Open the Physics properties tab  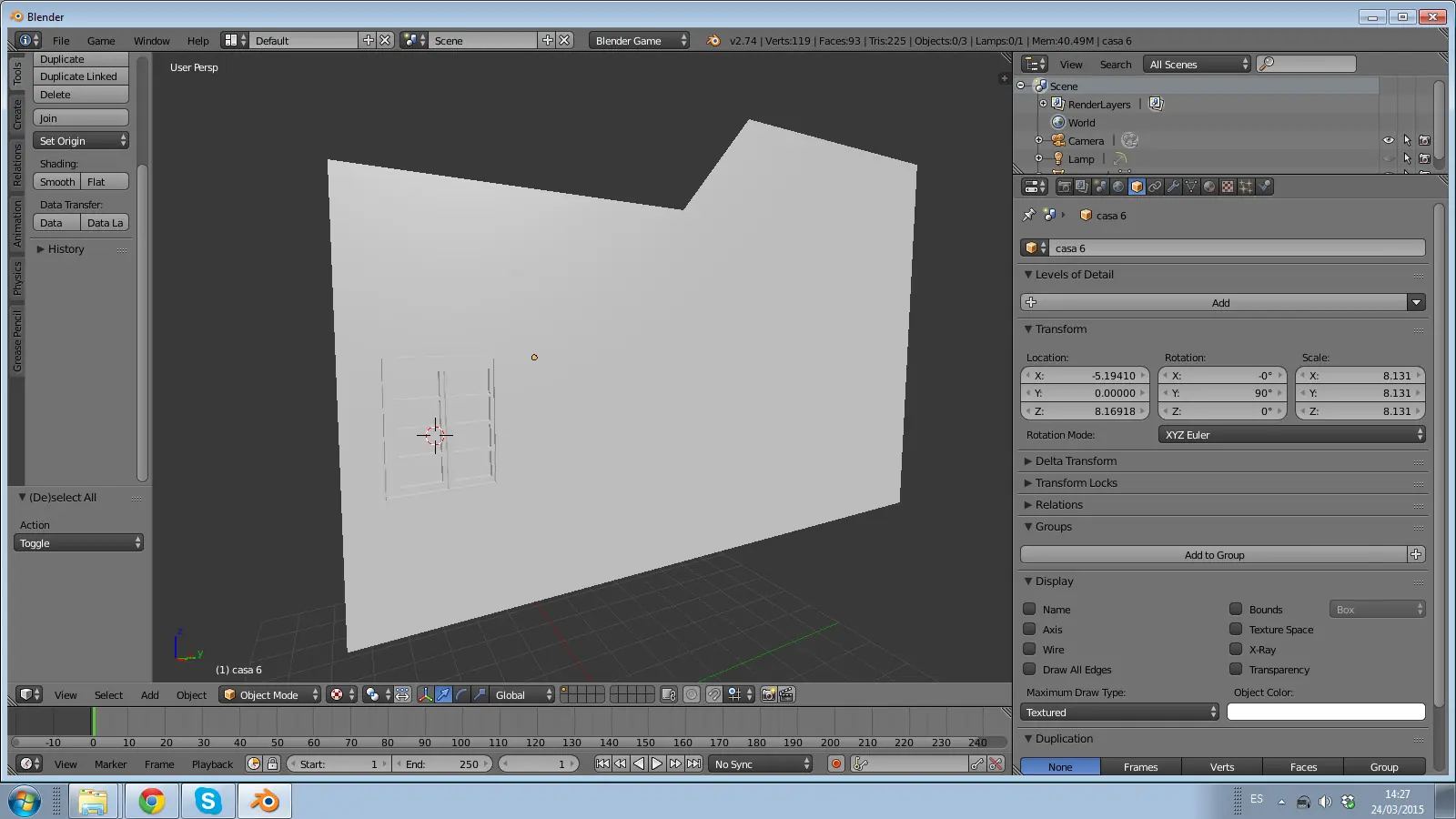click(x=1264, y=187)
